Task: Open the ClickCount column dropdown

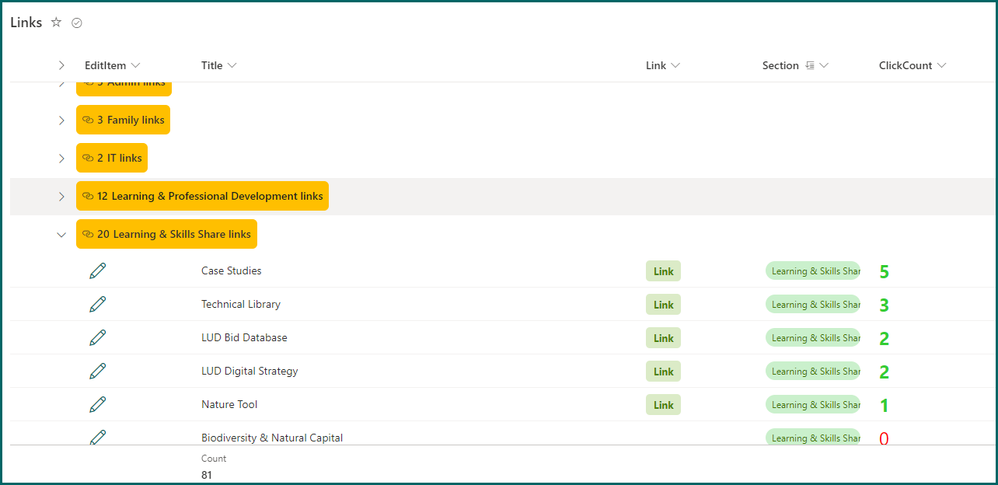Action: [x=941, y=66]
